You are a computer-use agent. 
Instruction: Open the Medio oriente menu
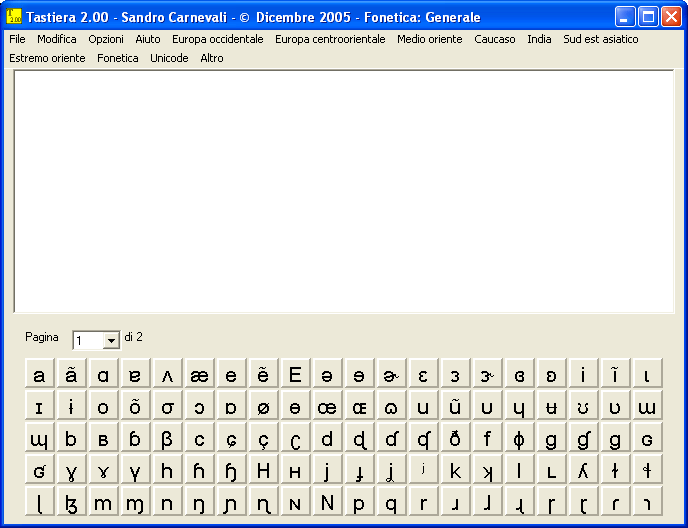coord(430,39)
